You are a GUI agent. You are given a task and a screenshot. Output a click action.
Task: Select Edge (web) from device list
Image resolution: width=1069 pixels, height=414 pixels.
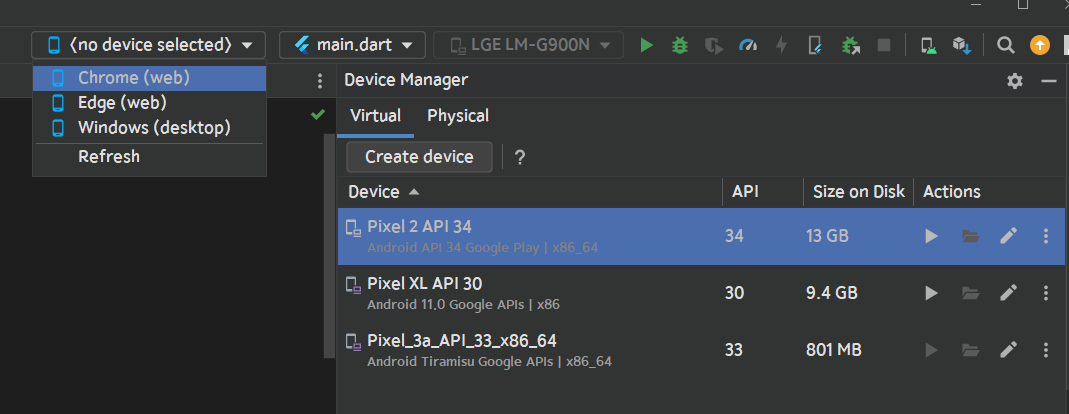(x=149, y=103)
